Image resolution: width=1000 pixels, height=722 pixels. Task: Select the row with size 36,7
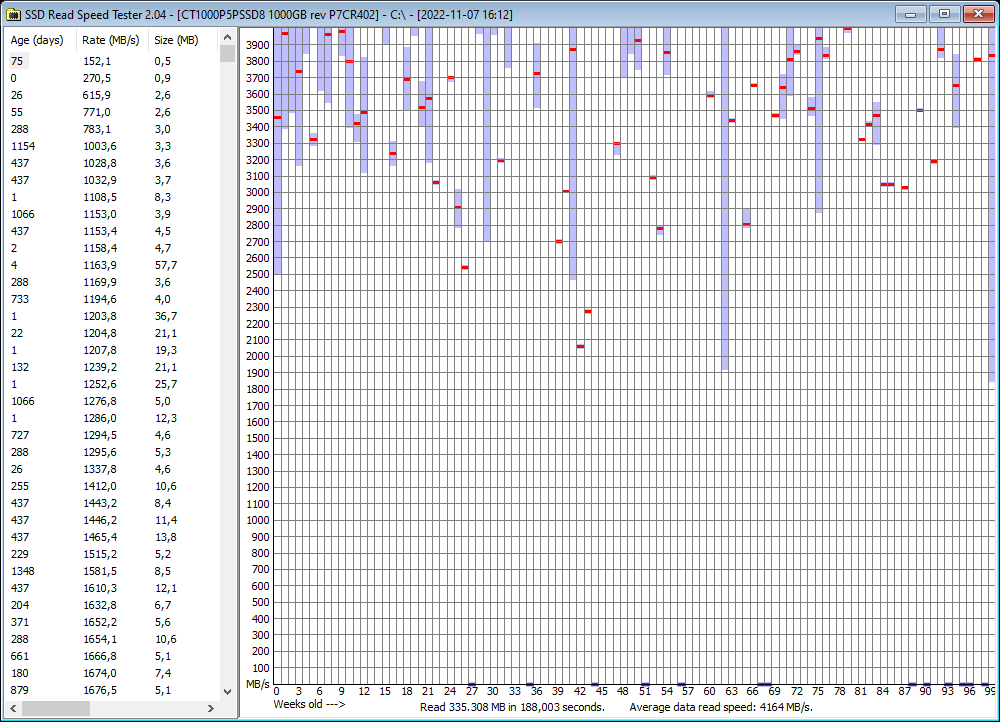point(112,316)
